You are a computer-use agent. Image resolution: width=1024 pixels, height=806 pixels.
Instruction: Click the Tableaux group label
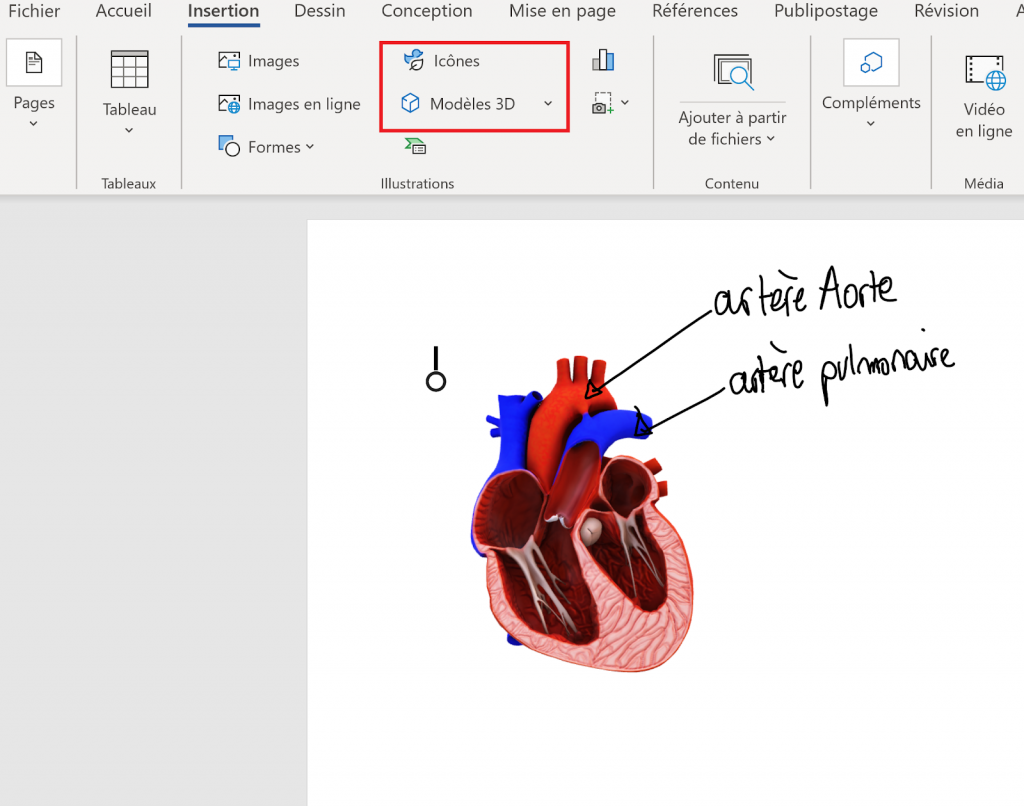129,184
